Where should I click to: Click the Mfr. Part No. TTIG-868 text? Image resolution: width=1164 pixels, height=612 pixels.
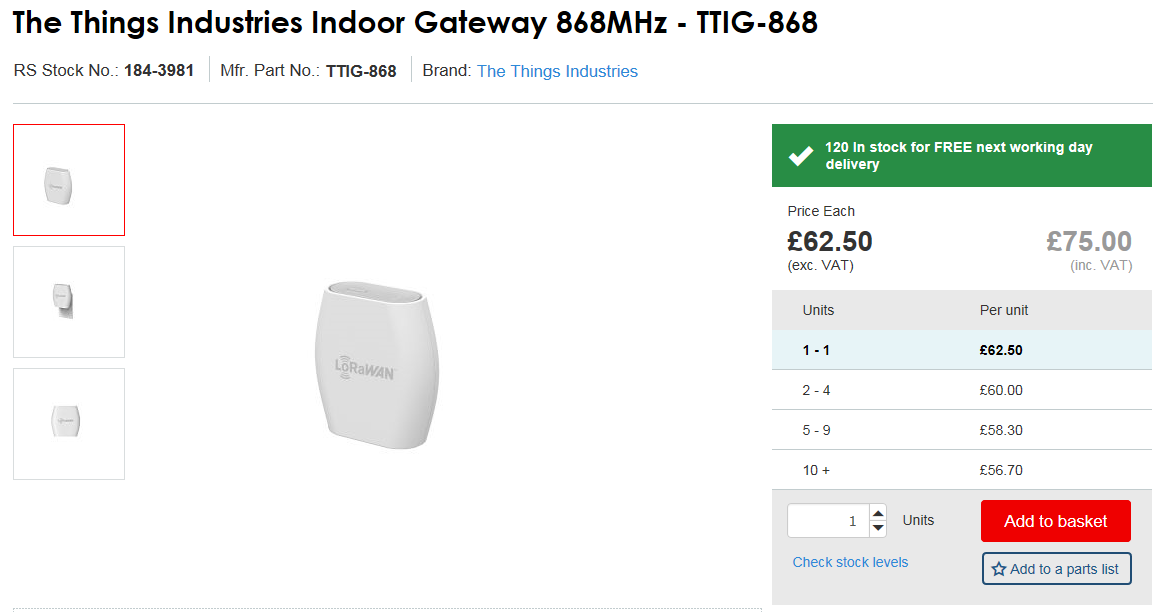pyautogui.click(x=308, y=71)
